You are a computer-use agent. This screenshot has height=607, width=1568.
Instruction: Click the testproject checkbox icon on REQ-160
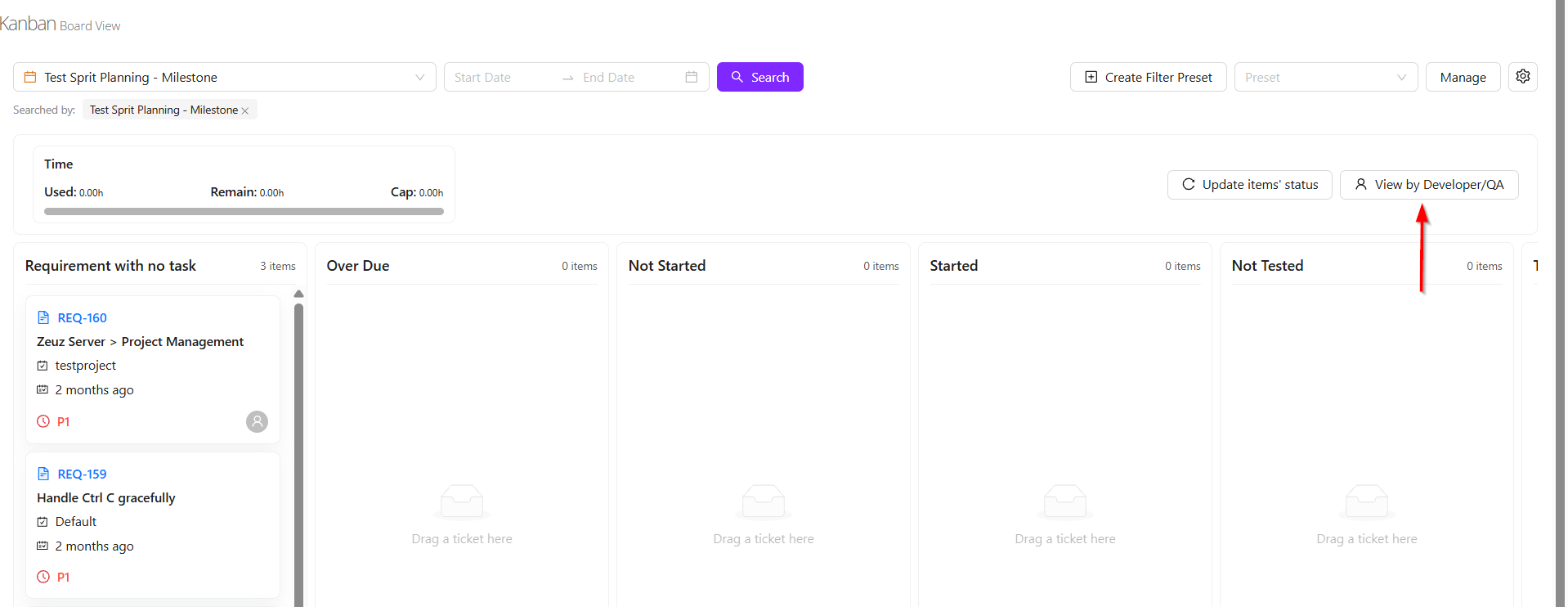click(x=43, y=366)
